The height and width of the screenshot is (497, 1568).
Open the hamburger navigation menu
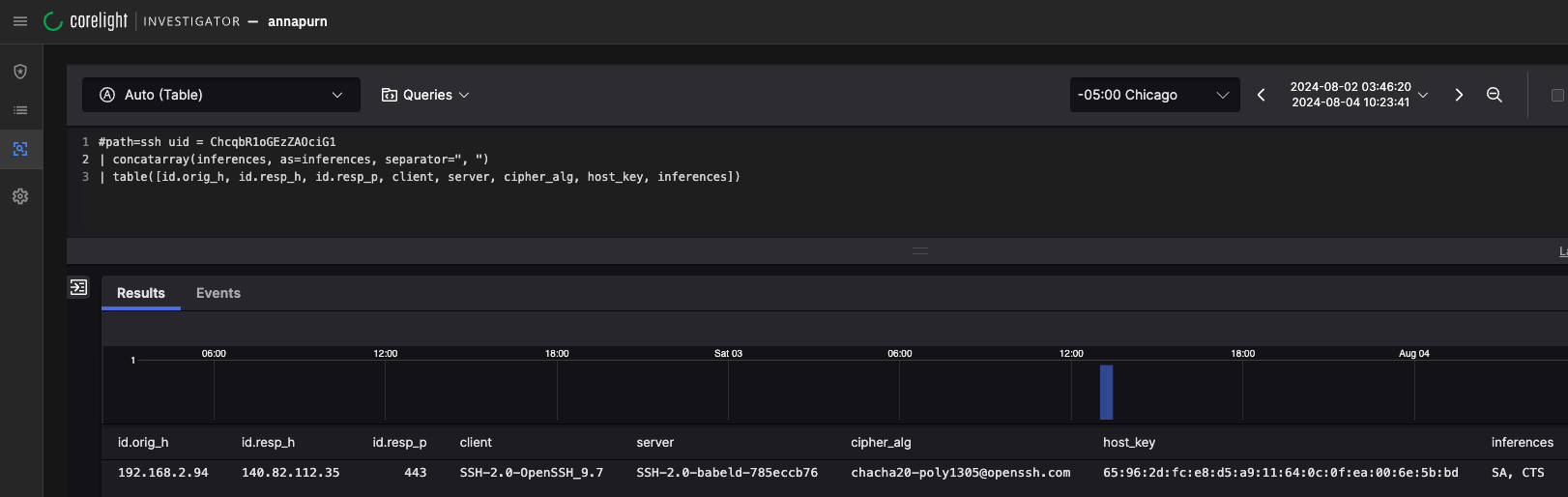click(19, 21)
